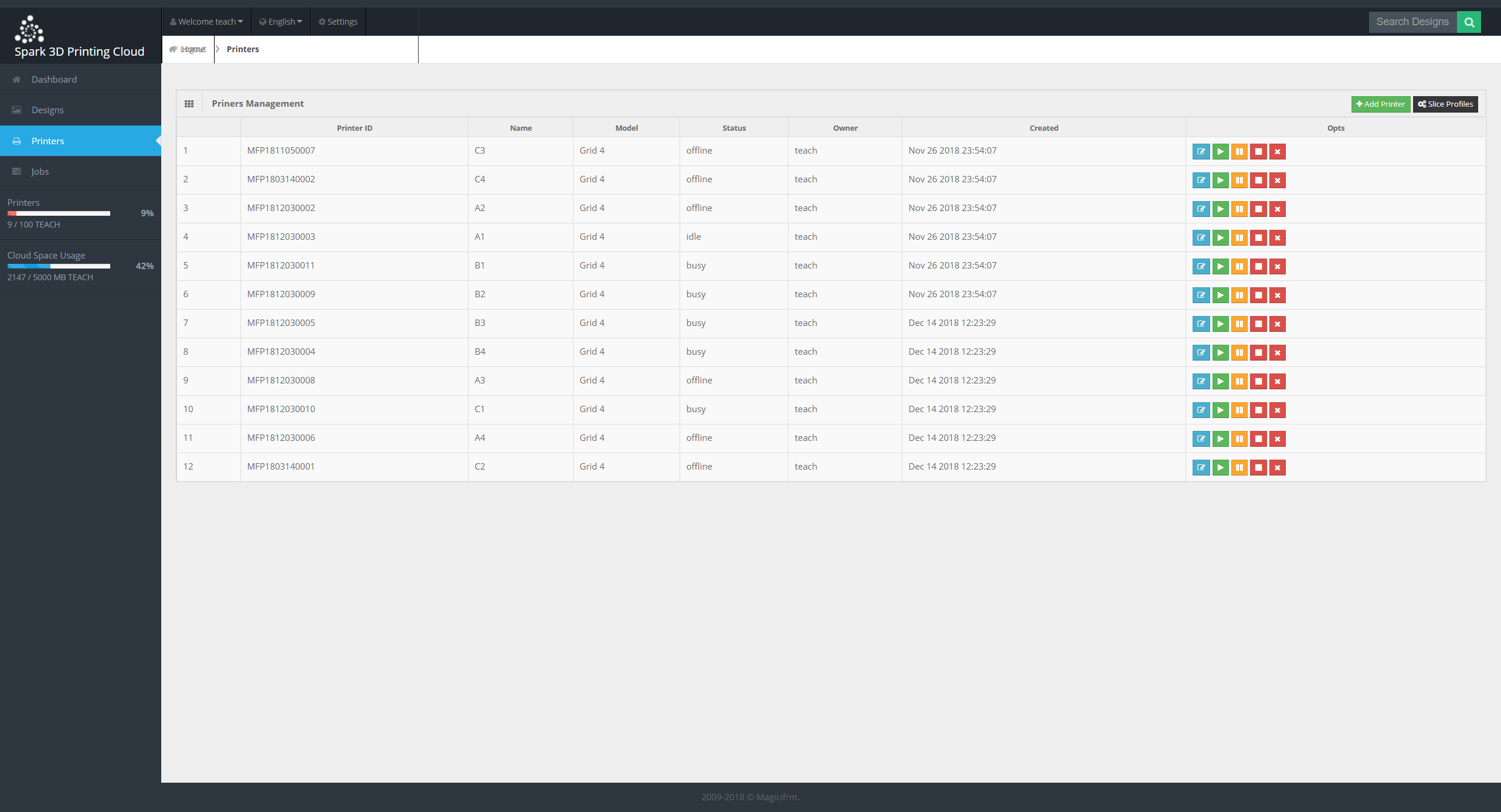Open Settings in the top bar
Viewport: 1501px width, 812px height.
pyautogui.click(x=338, y=22)
